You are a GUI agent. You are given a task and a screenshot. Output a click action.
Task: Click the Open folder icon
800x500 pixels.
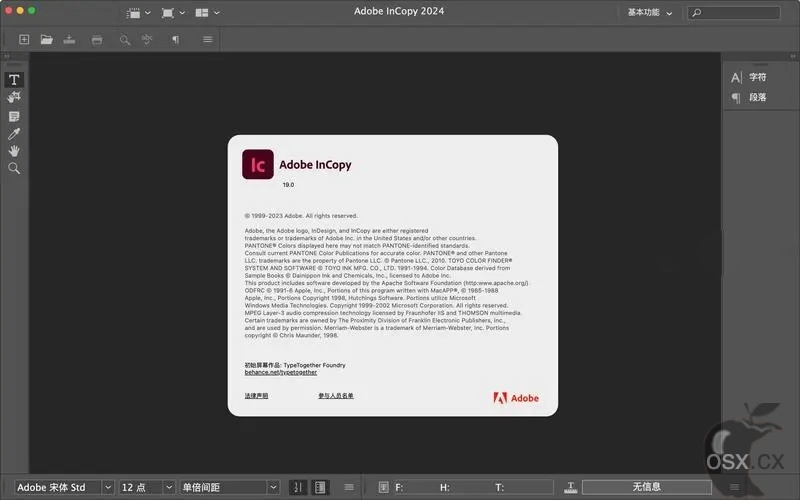click(46, 39)
